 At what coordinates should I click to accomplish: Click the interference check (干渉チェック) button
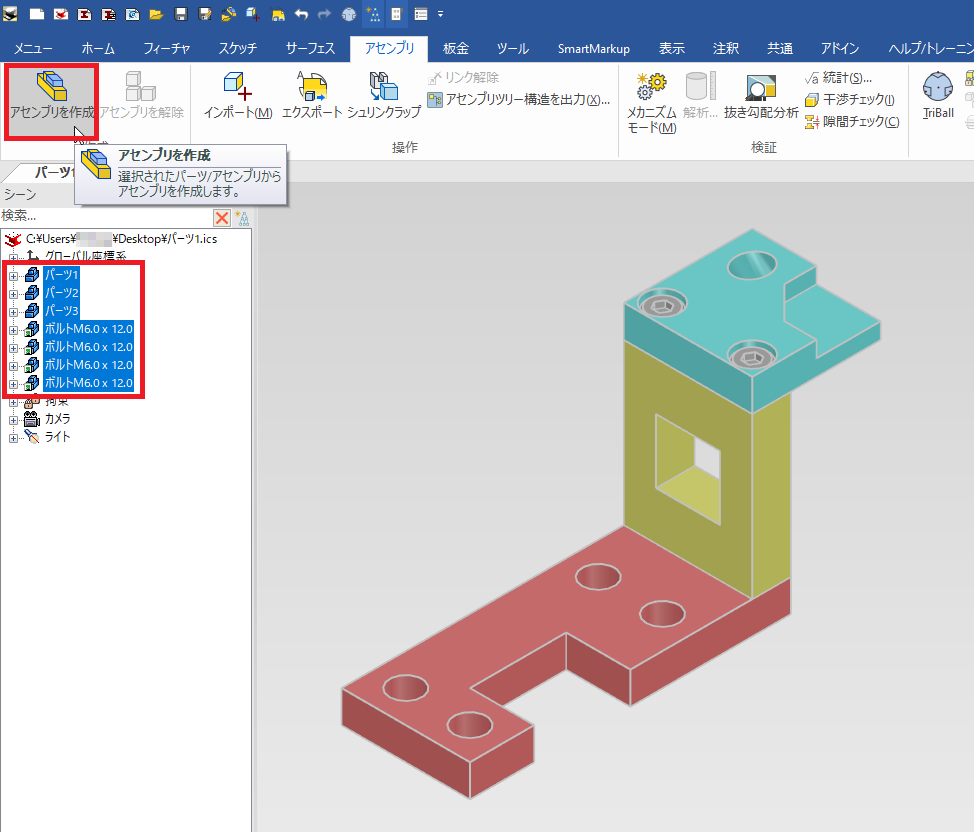(849, 99)
